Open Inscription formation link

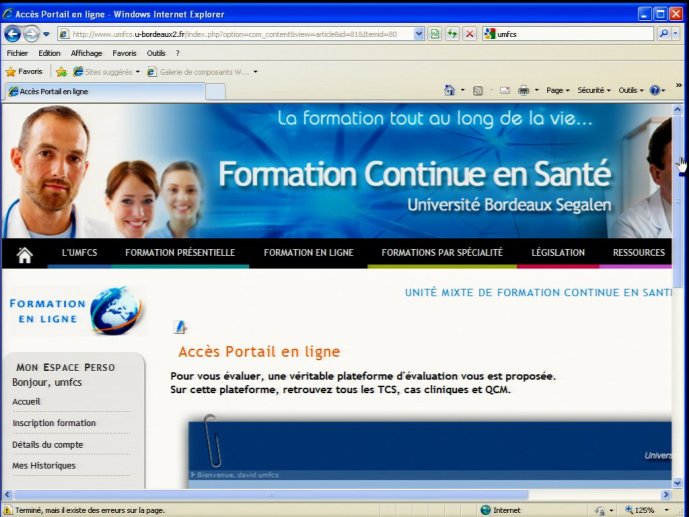click(54, 423)
